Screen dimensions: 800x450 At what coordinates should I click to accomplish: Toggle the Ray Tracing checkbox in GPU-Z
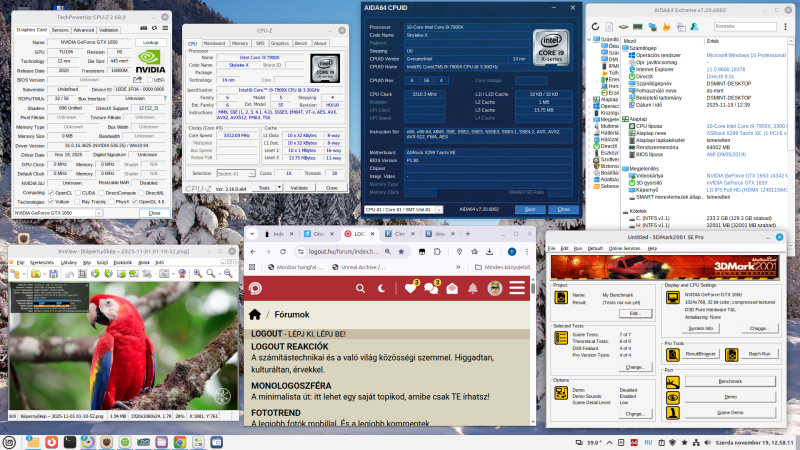tap(78, 202)
